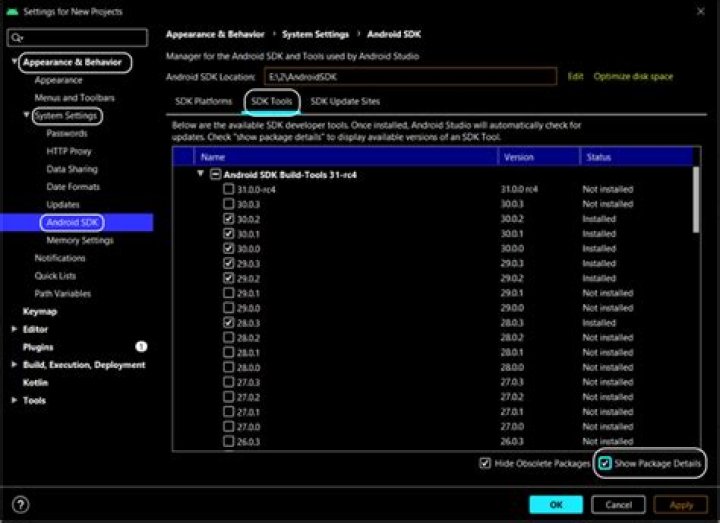Sort by the Version column header
The height and width of the screenshot is (523, 720).
539,157
